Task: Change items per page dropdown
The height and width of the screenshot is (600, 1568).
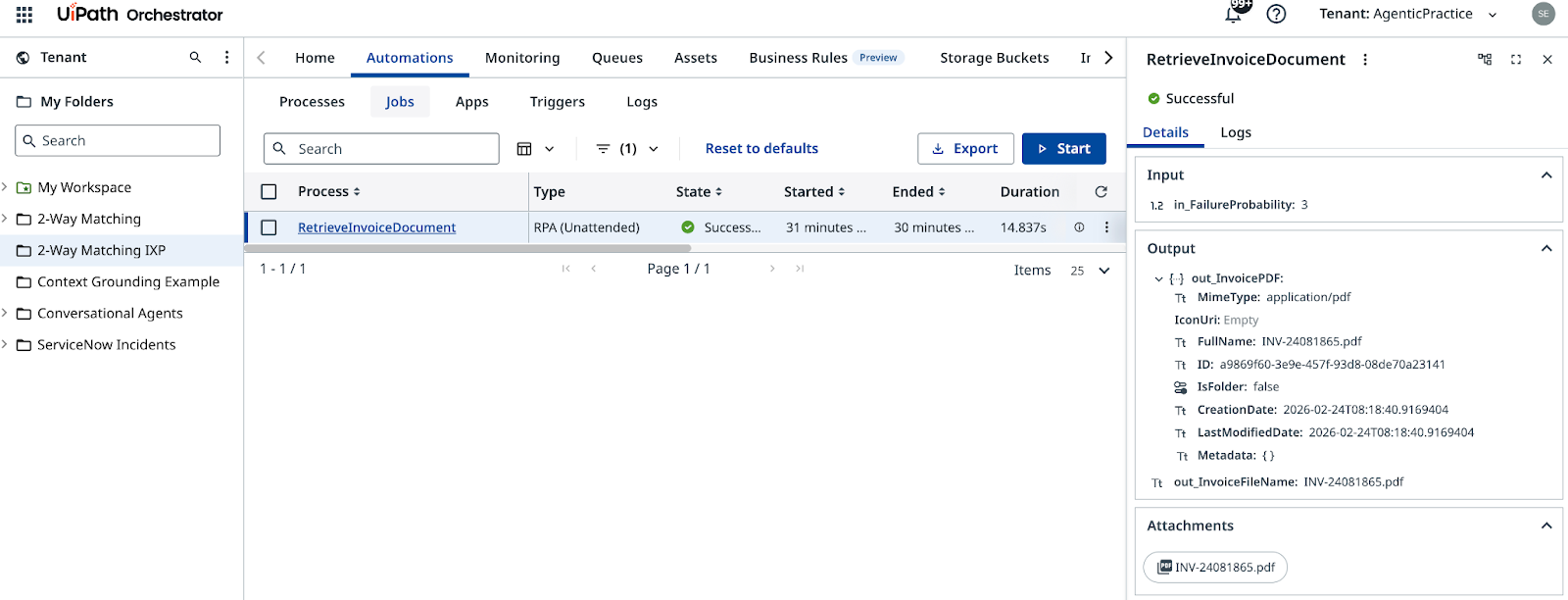Action: click(1090, 271)
